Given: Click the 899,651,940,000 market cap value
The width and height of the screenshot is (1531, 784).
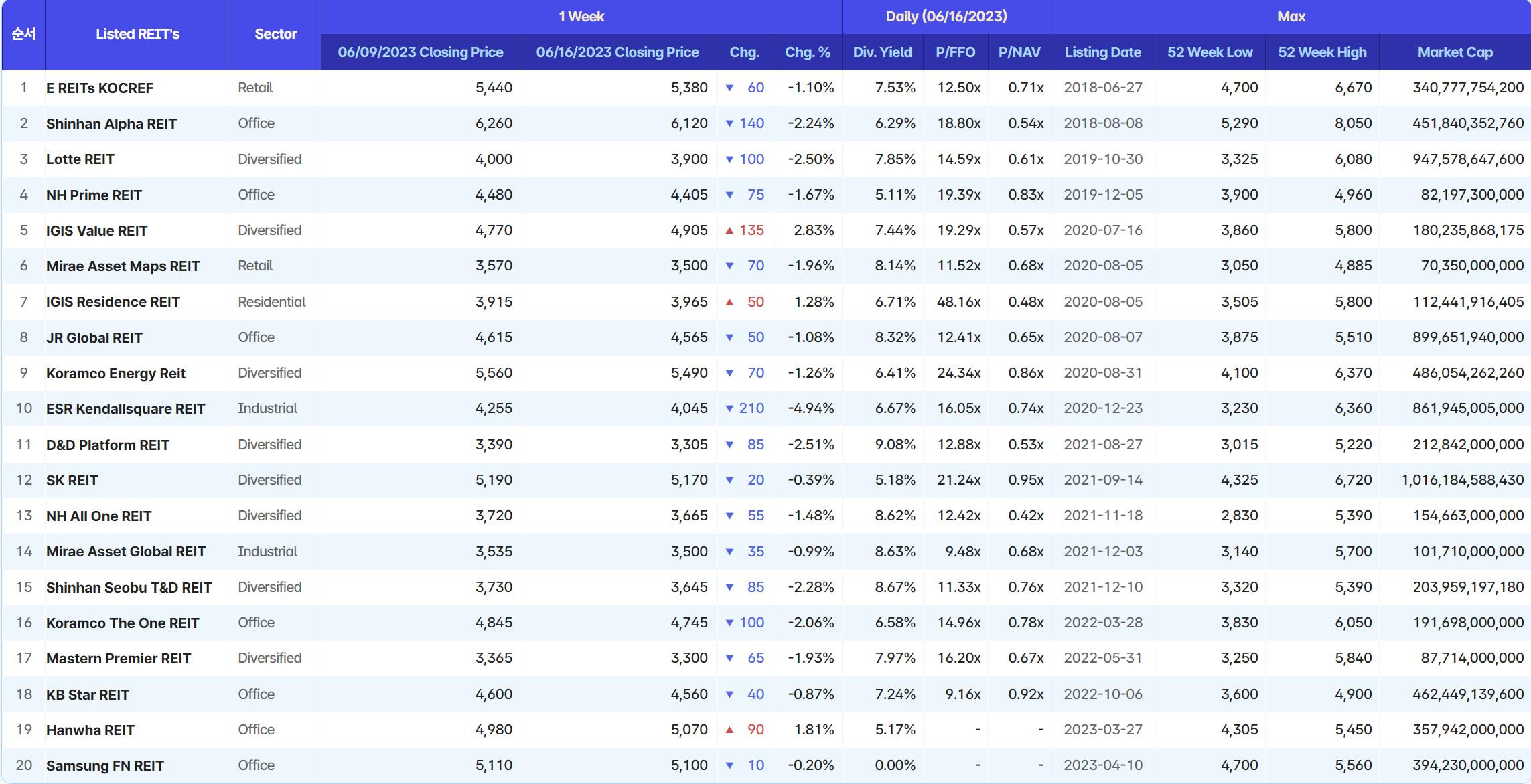Looking at the screenshot, I should (1469, 337).
